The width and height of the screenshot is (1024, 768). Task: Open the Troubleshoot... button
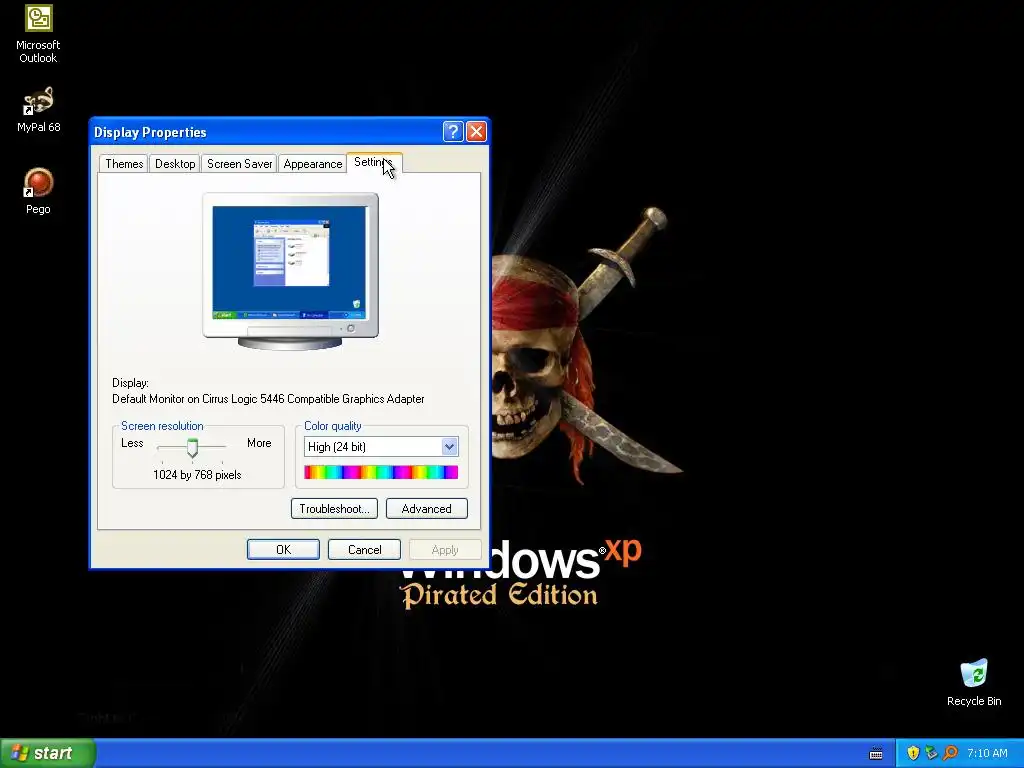coord(334,509)
